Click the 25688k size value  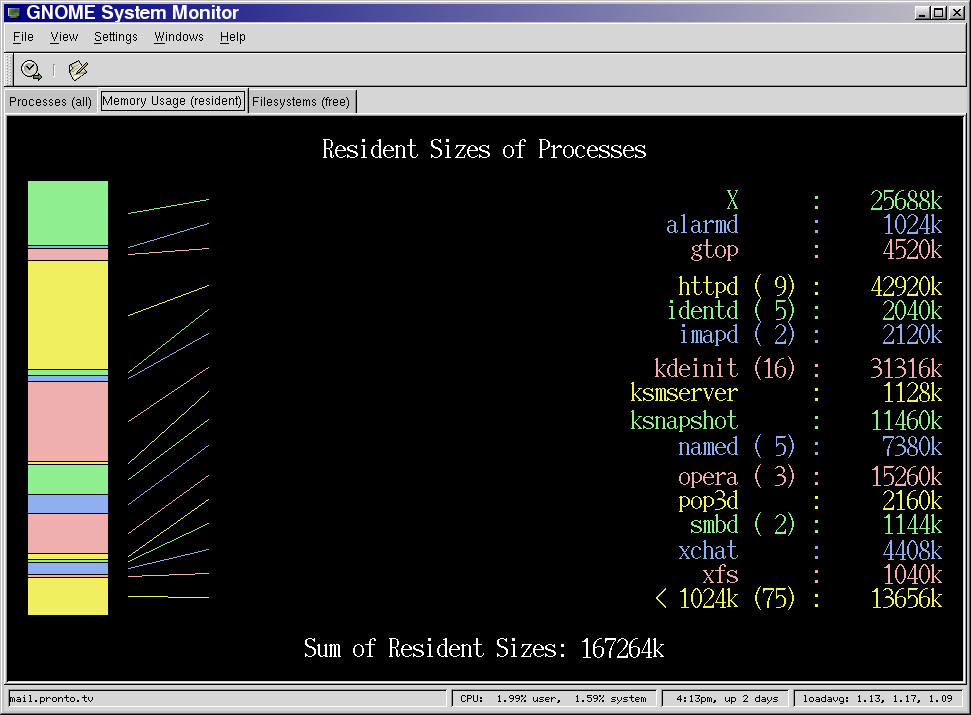[906, 201]
